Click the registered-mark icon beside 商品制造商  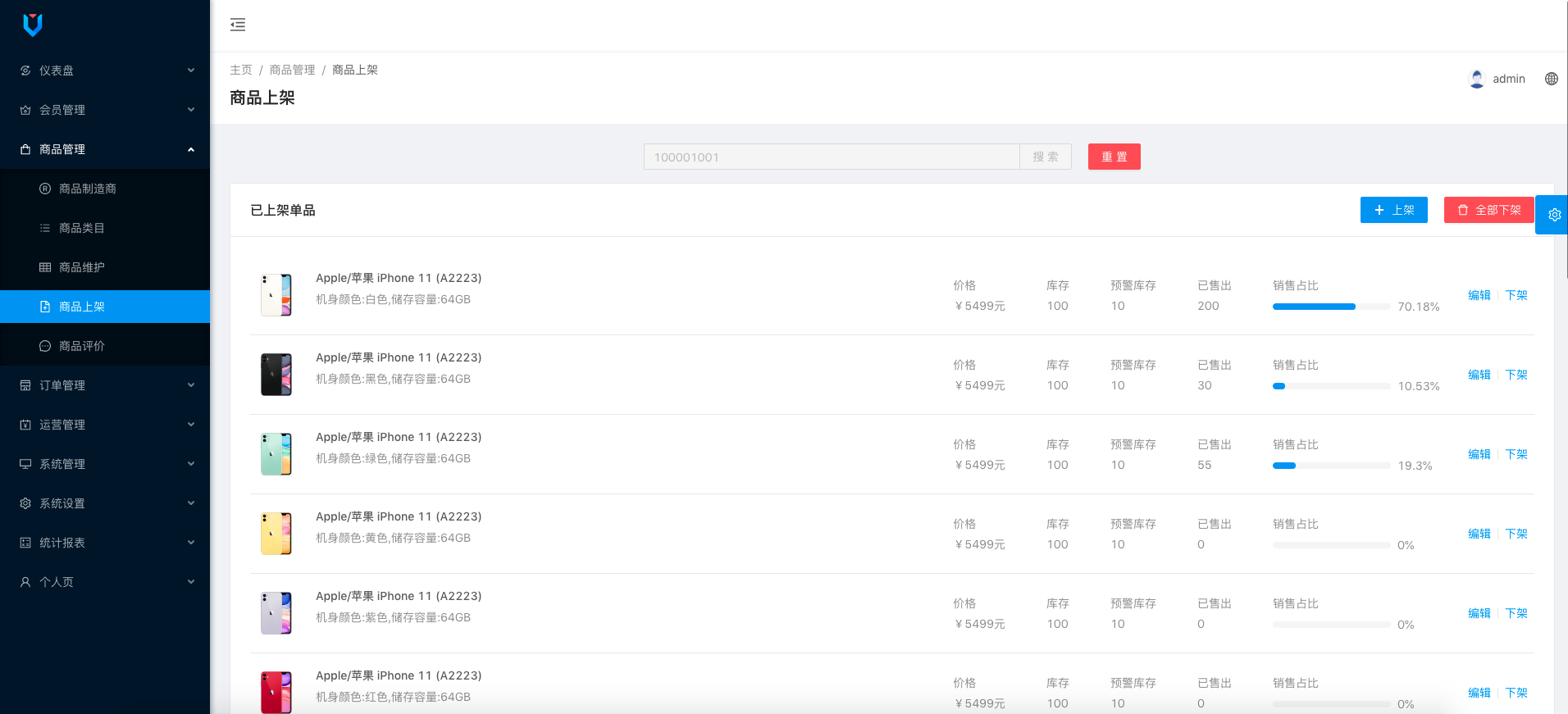pyautogui.click(x=45, y=189)
